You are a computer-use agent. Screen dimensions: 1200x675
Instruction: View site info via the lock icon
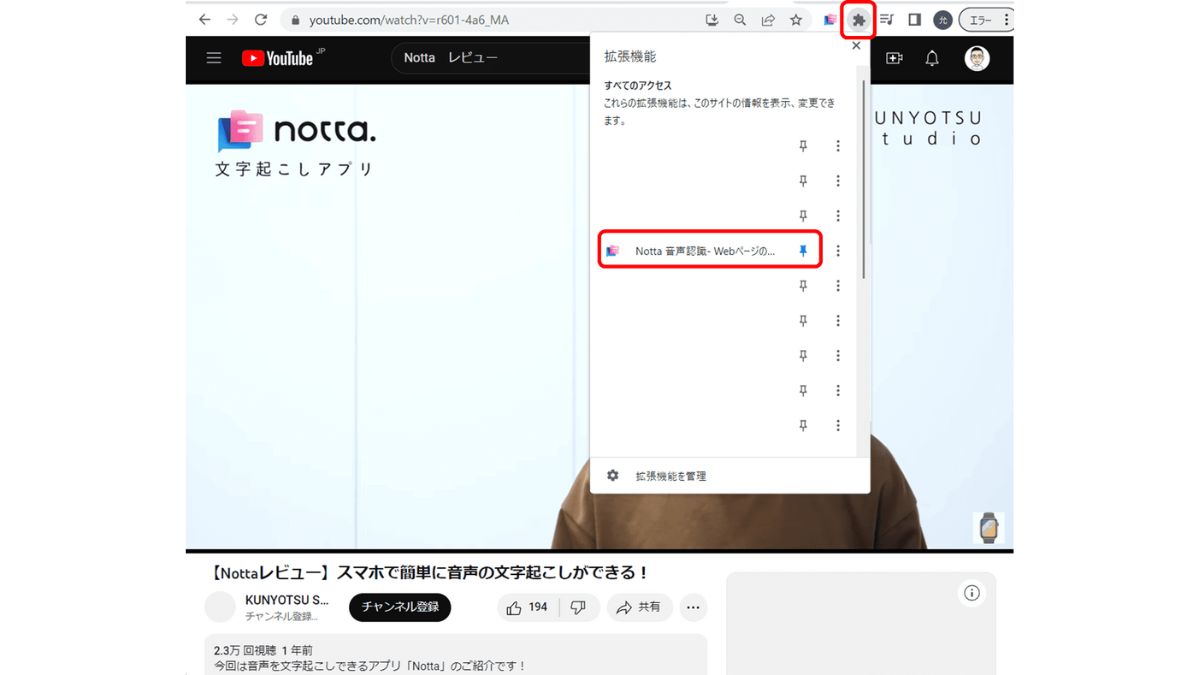[x=296, y=20]
